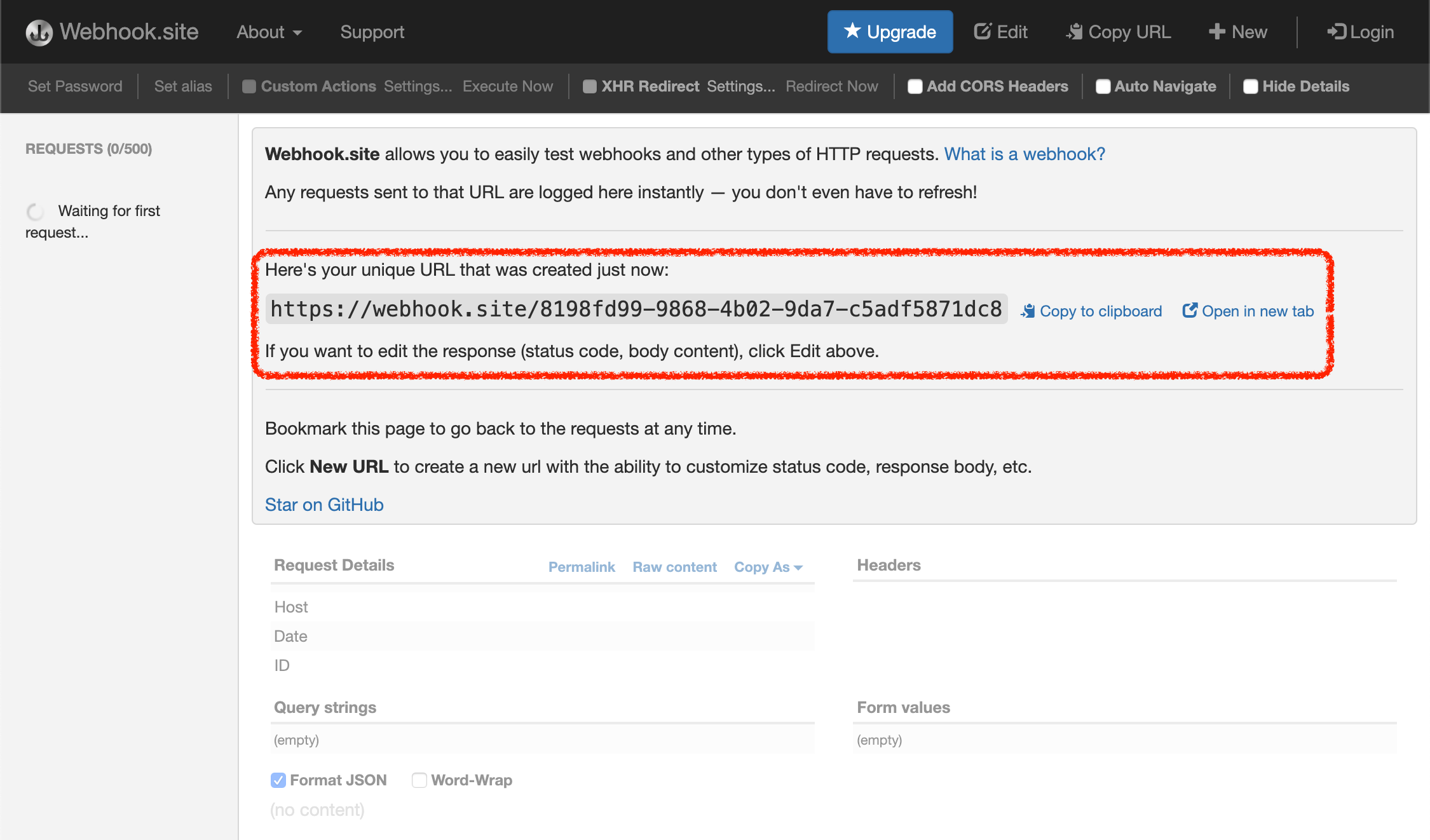Screen dimensions: 1430x840
Task: Check the Hide Details checkbox
Action: [x=1251, y=86]
